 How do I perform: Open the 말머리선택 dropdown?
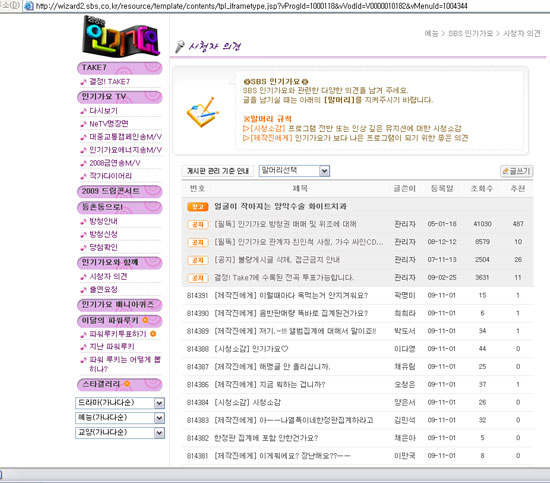(x=294, y=171)
